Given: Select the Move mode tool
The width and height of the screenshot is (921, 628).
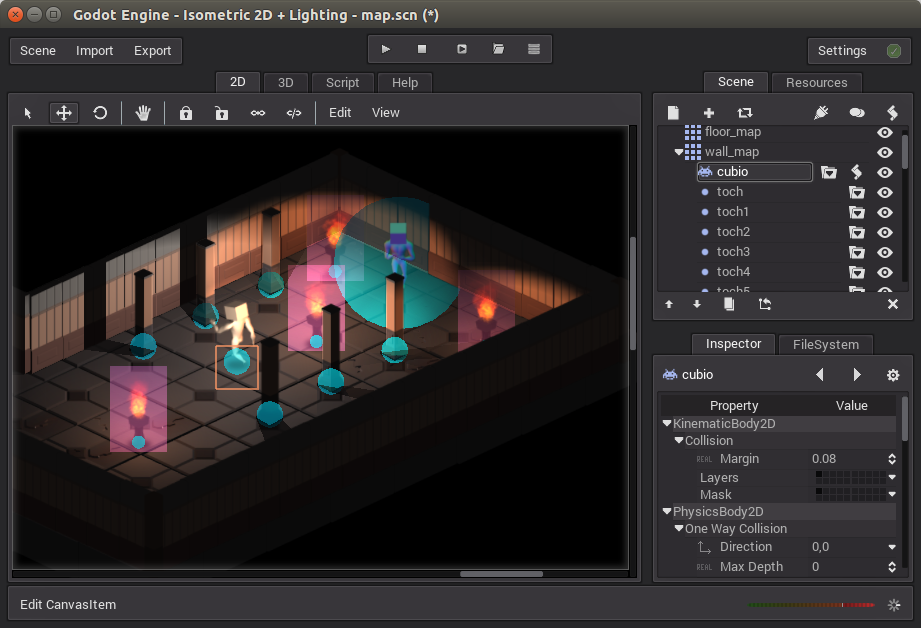Looking at the screenshot, I should click(64, 113).
